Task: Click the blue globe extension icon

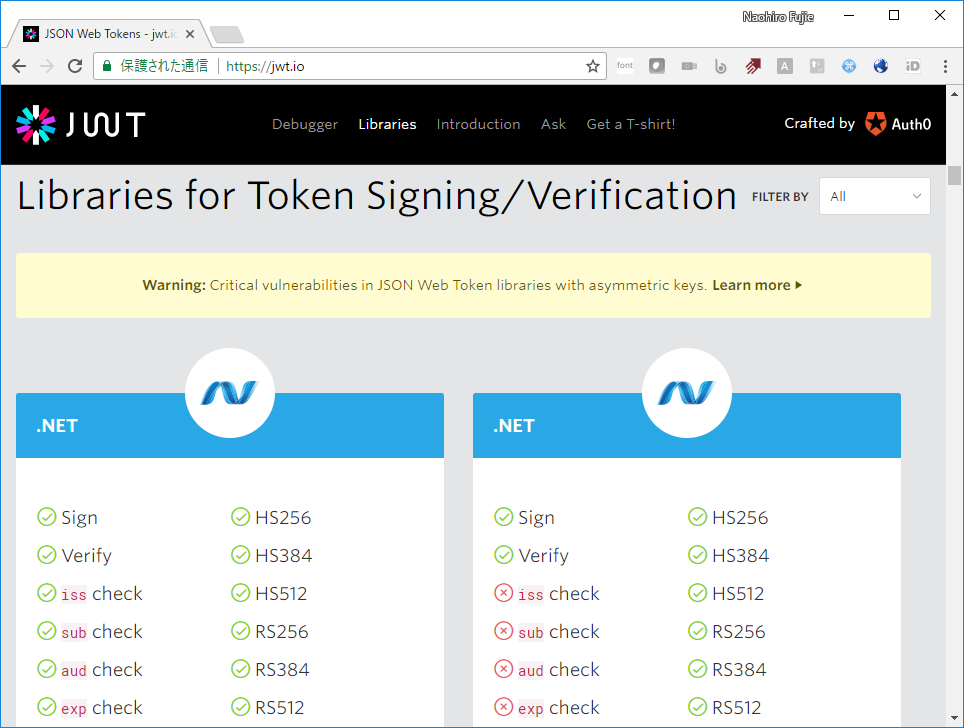Action: click(881, 66)
